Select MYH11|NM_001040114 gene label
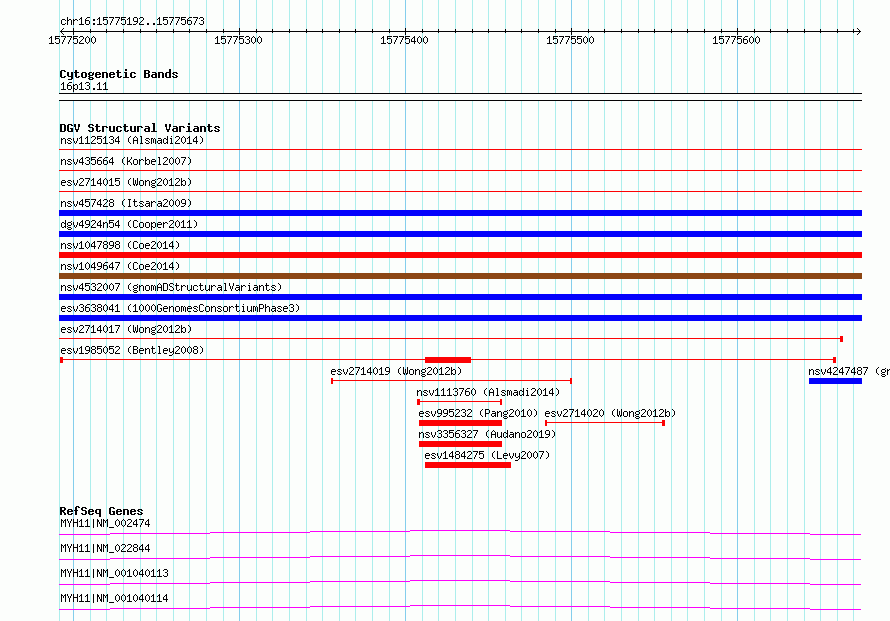The image size is (890, 621). (x=114, y=598)
